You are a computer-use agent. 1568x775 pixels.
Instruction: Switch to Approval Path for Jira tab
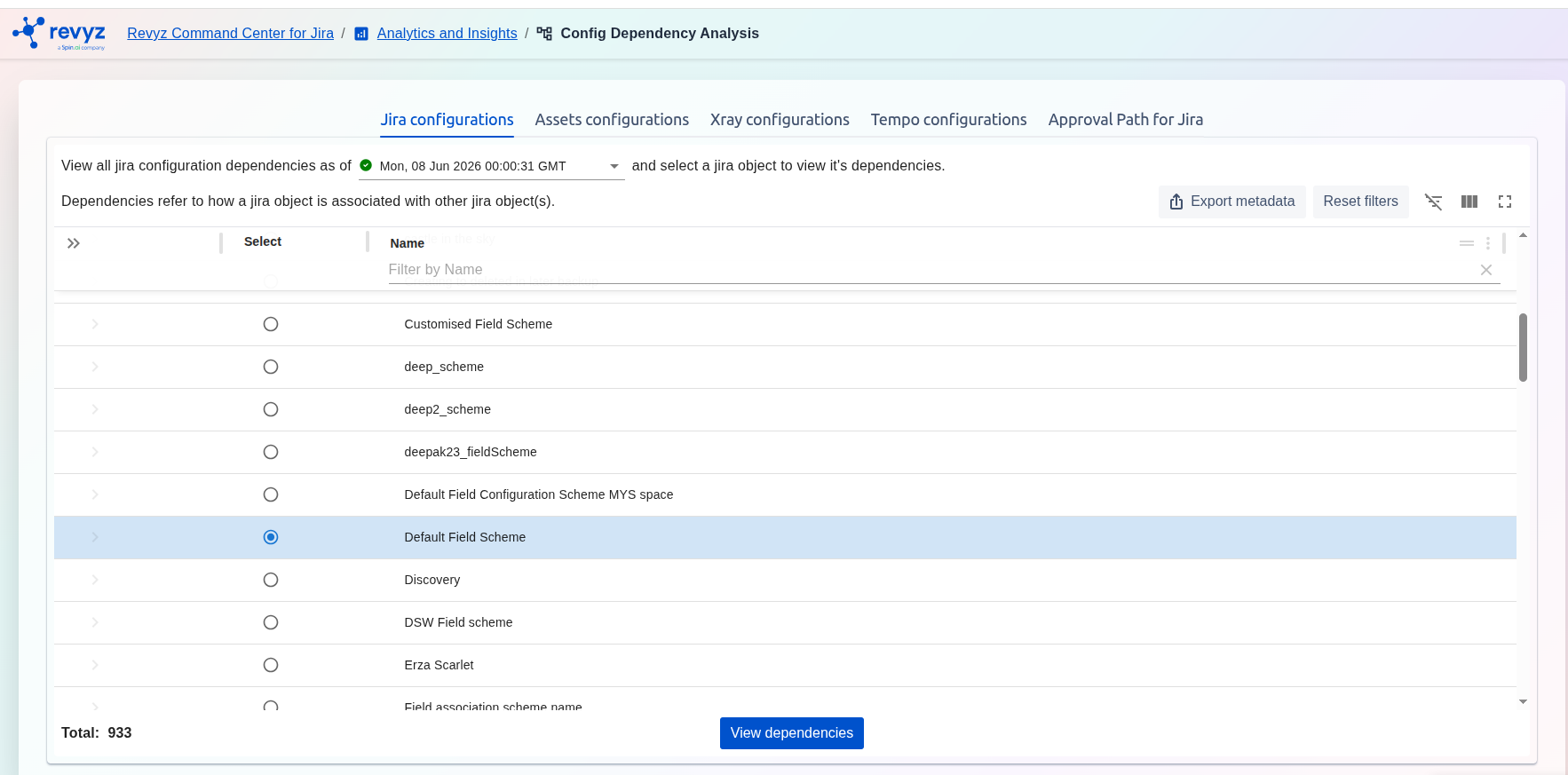coord(1126,120)
